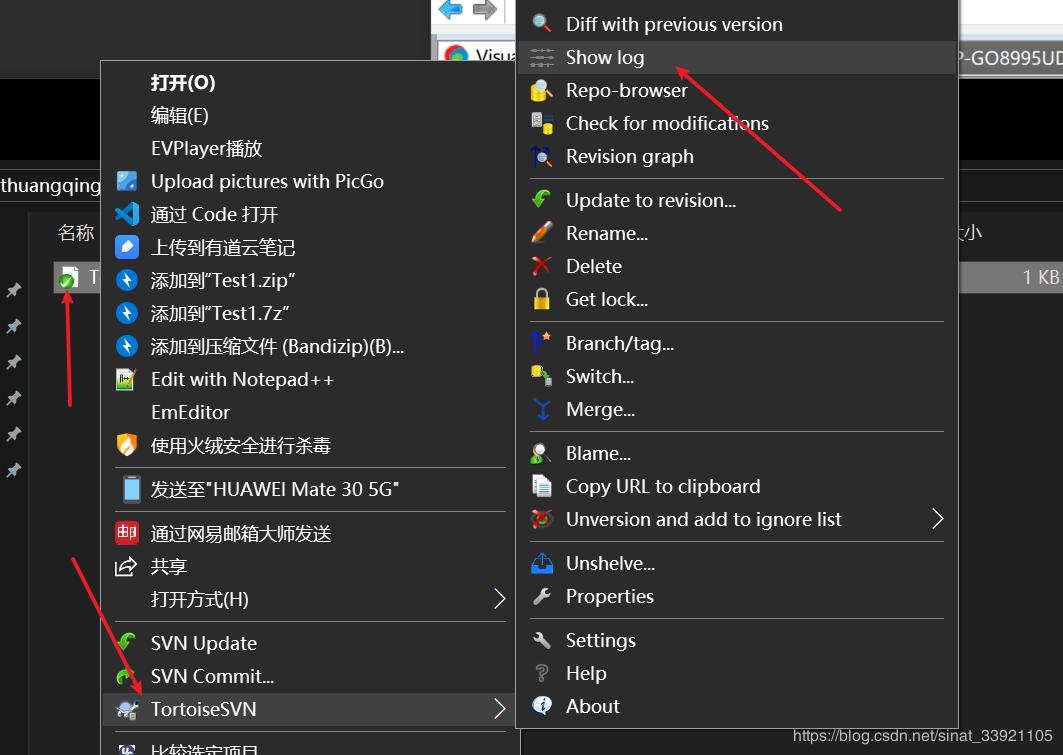The image size is (1063, 755).
Task: Open file via VS Code icon
Action: click(126, 214)
